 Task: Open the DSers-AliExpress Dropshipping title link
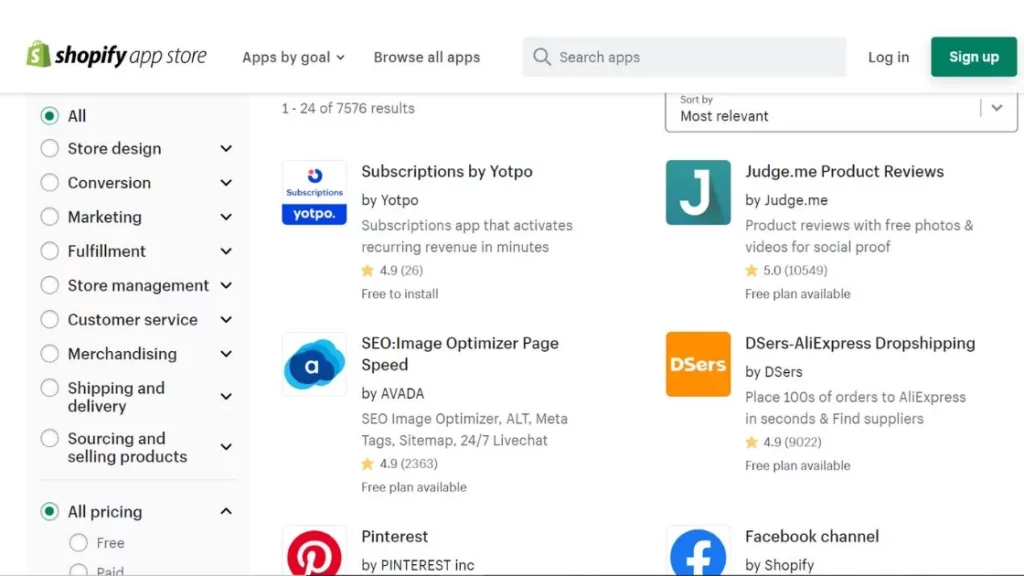point(860,343)
